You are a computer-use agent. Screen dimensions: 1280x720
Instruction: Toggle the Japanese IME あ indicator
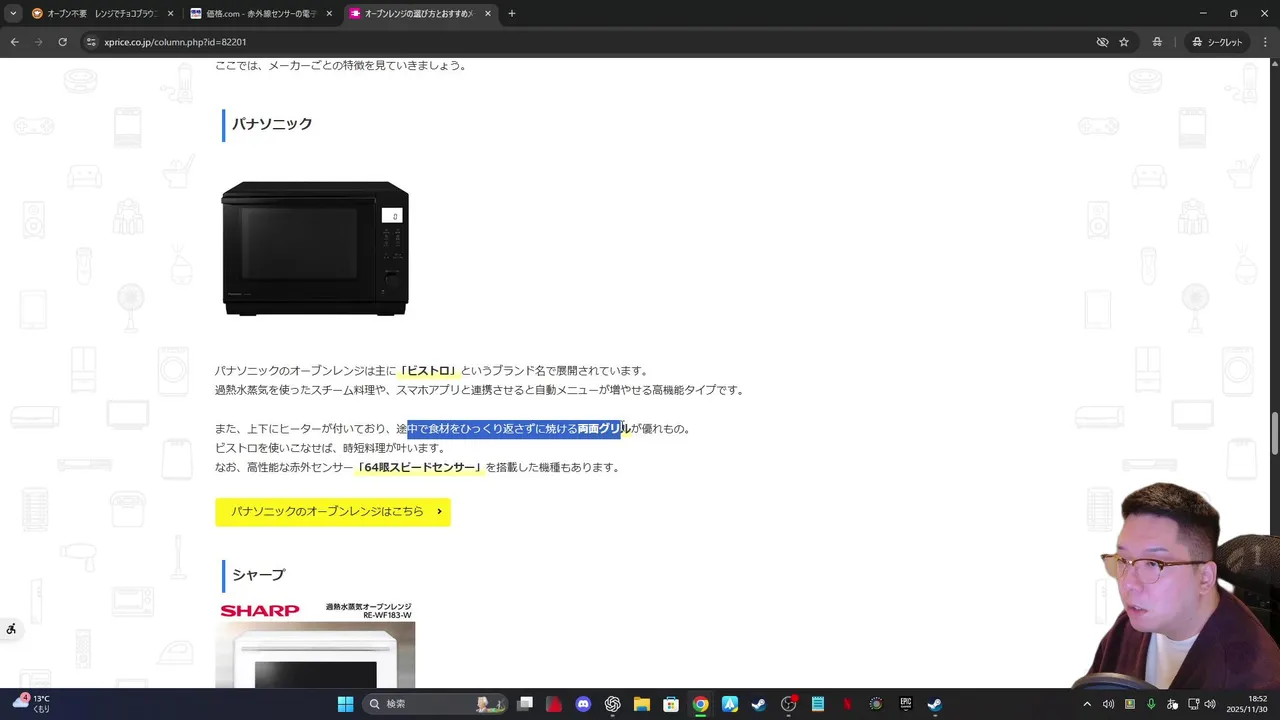click(x=1172, y=704)
